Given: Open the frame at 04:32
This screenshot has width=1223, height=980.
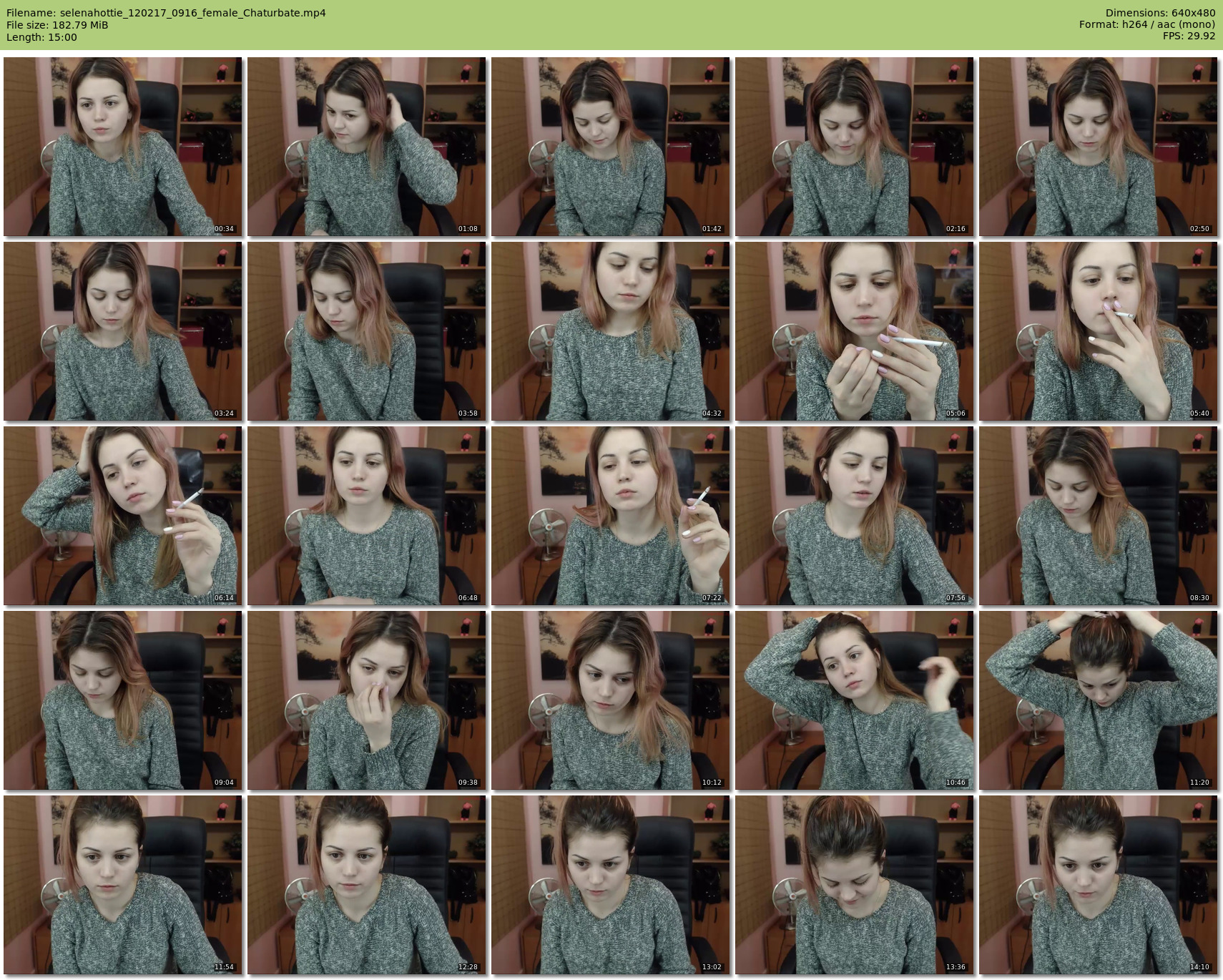Looking at the screenshot, I should (611, 331).
